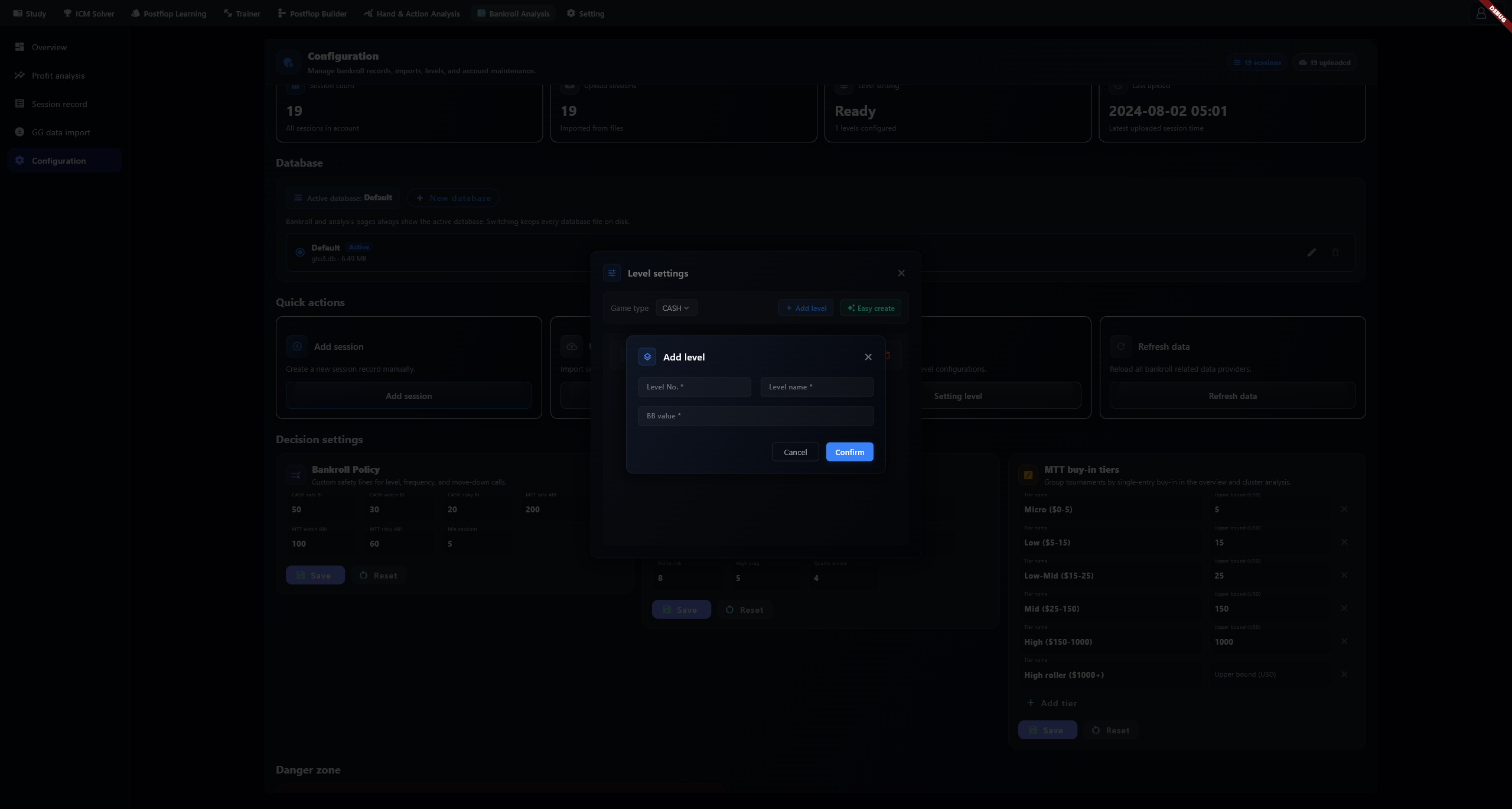This screenshot has height=809, width=1512.
Task: Select the Default database radio button
Action: click(x=300, y=252)
